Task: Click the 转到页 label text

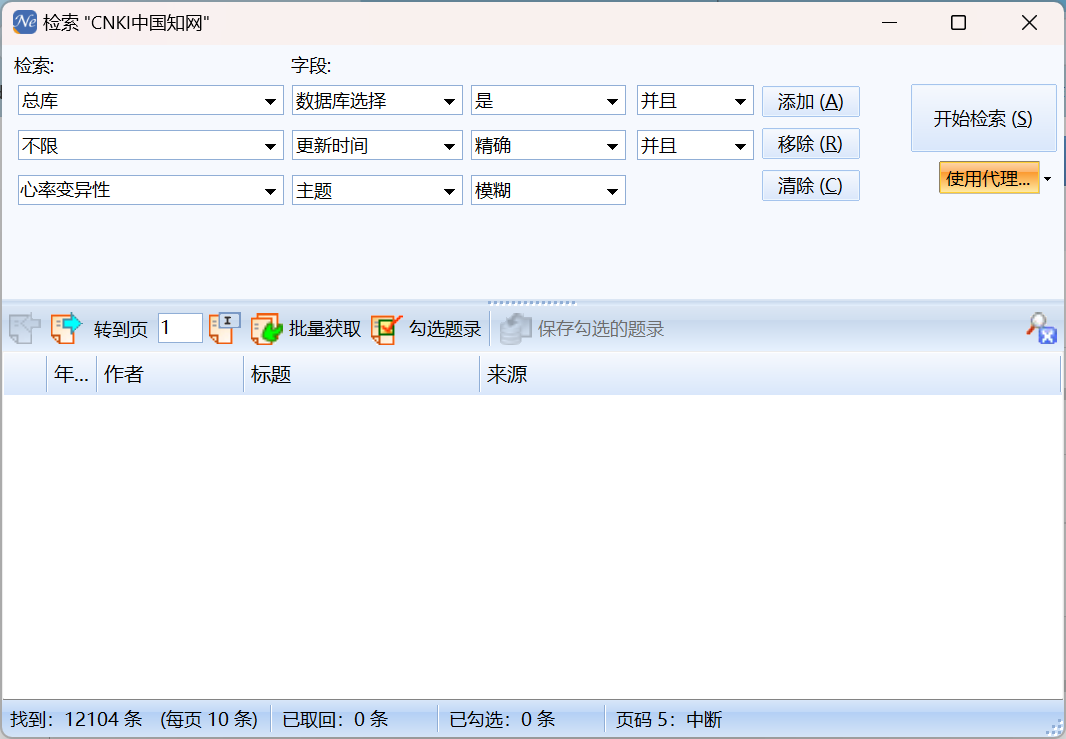Action: (121, 330)
